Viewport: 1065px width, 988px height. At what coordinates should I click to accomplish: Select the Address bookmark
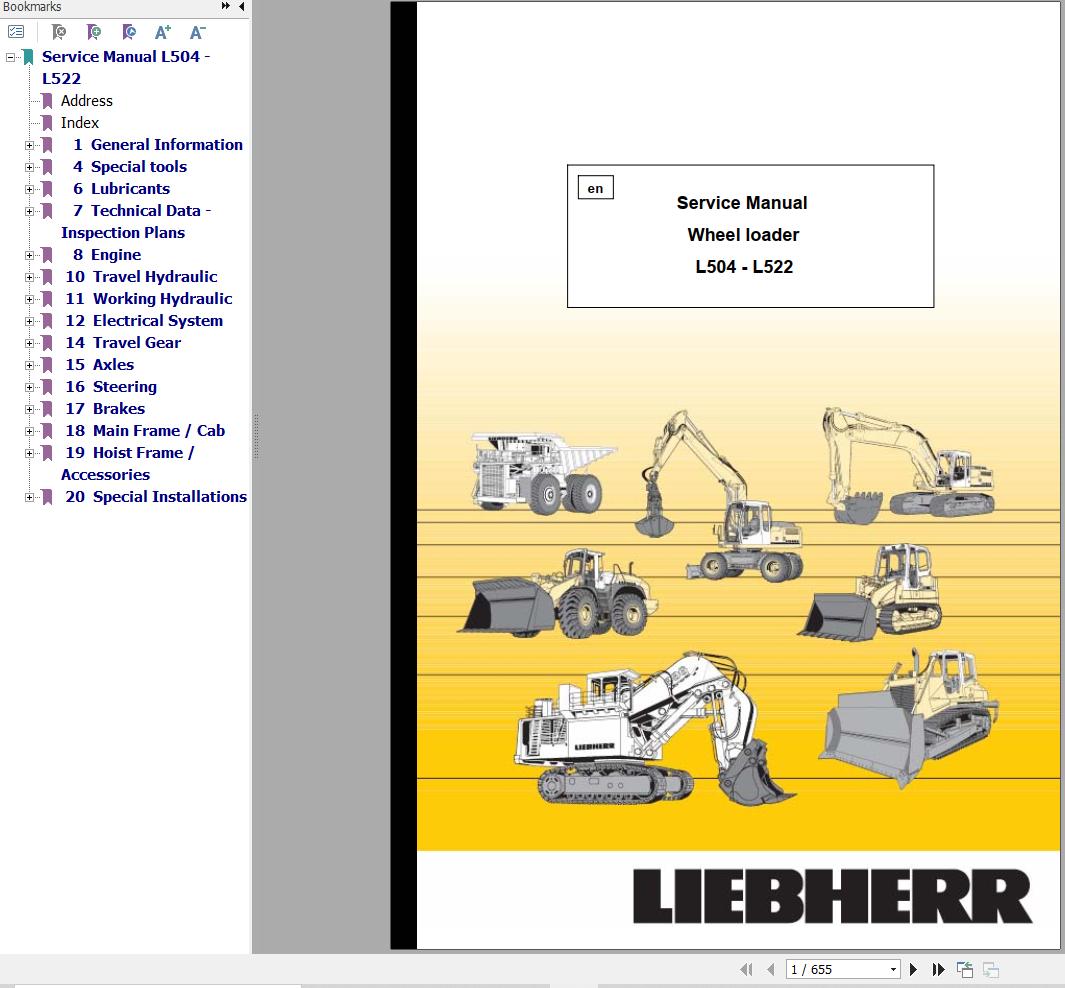pos(86,100)
